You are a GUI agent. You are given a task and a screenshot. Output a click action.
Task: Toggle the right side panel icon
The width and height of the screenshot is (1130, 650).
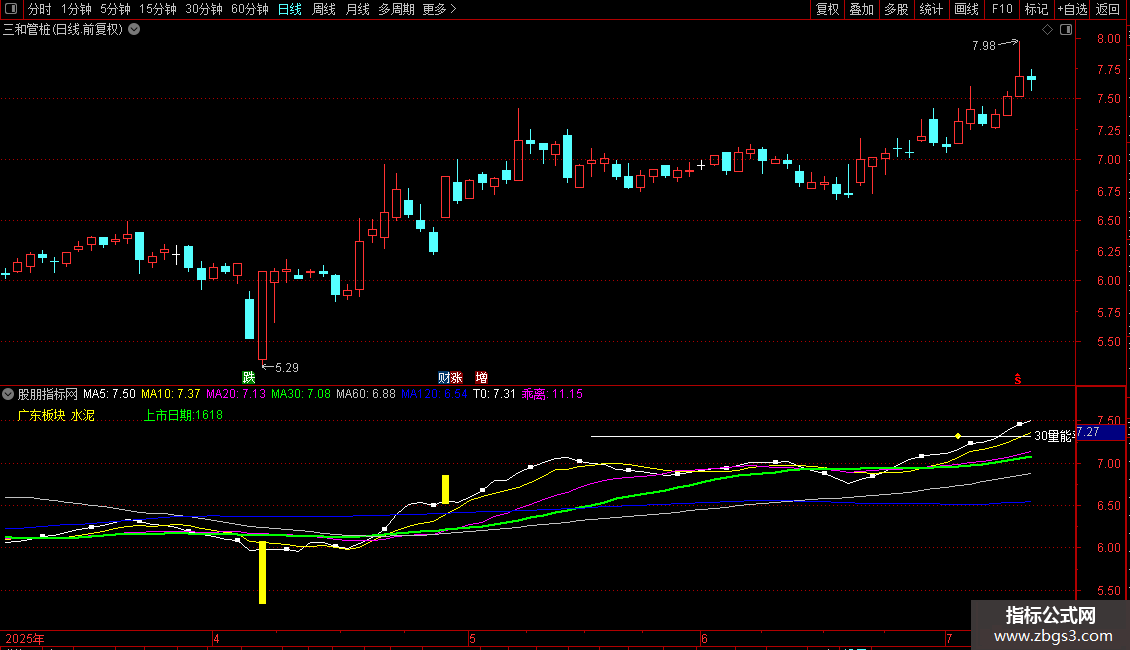pos(1066,30)
